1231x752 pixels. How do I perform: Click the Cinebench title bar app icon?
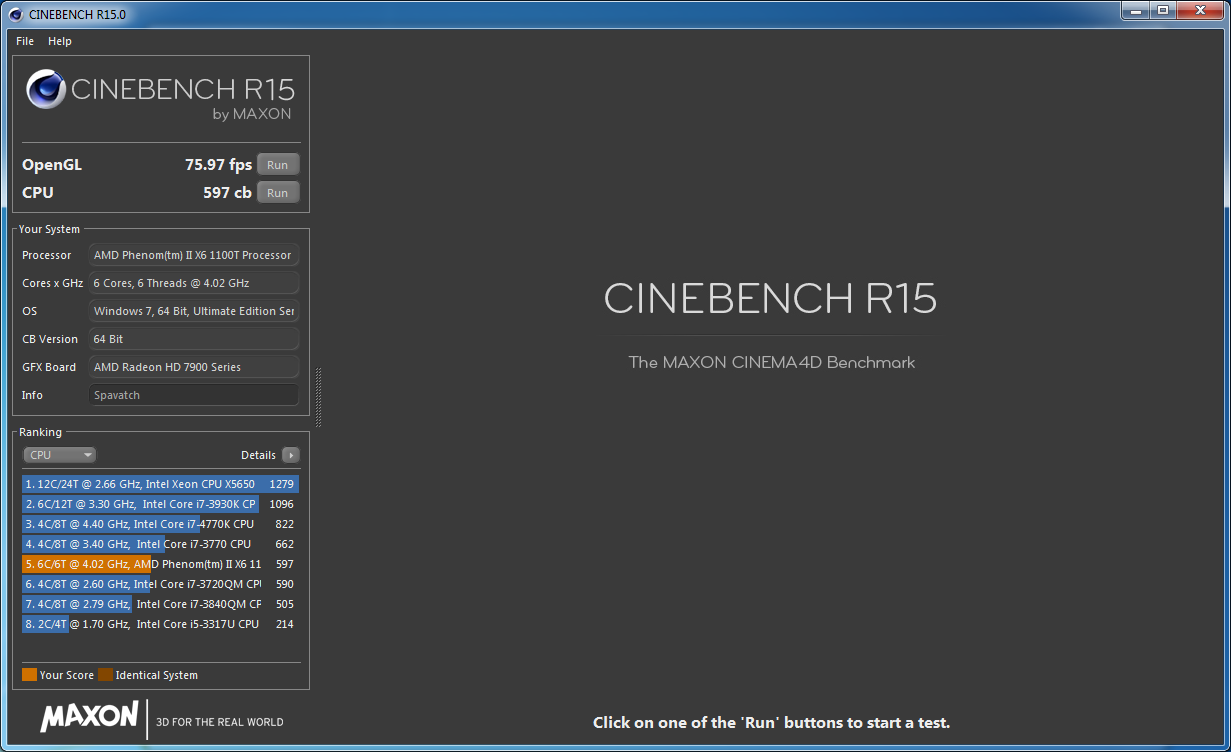[x=15, y=14]
